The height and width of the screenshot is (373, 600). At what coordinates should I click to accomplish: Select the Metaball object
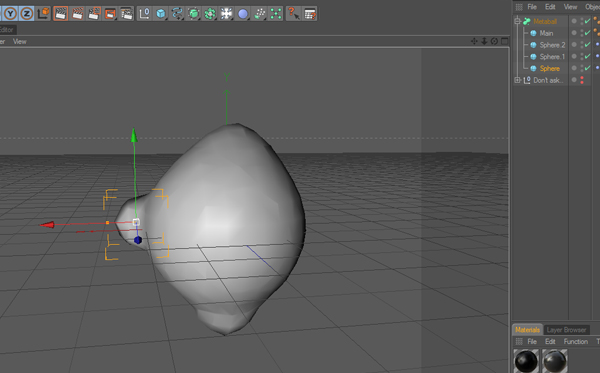[545, 21]
